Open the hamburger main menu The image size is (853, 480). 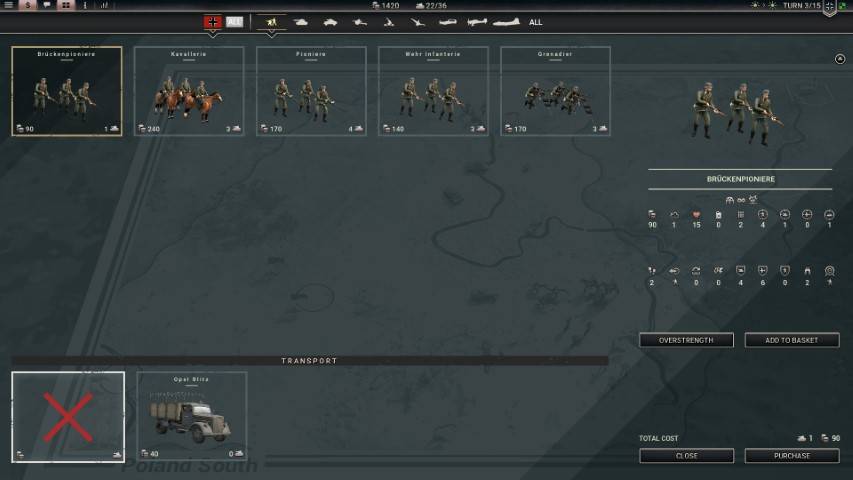[8, 5]
